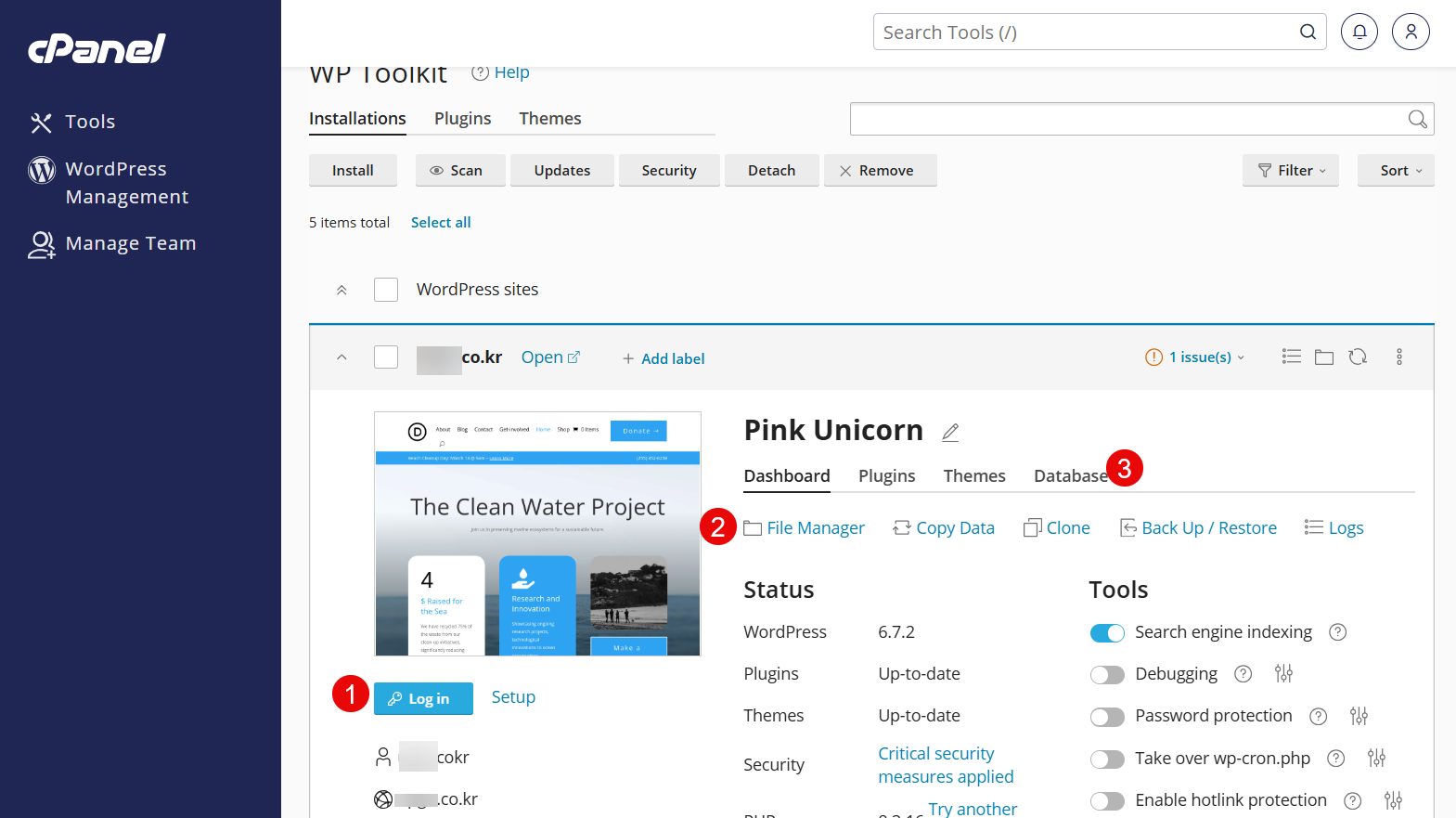Click the Log in button

(x=423, y=699)
